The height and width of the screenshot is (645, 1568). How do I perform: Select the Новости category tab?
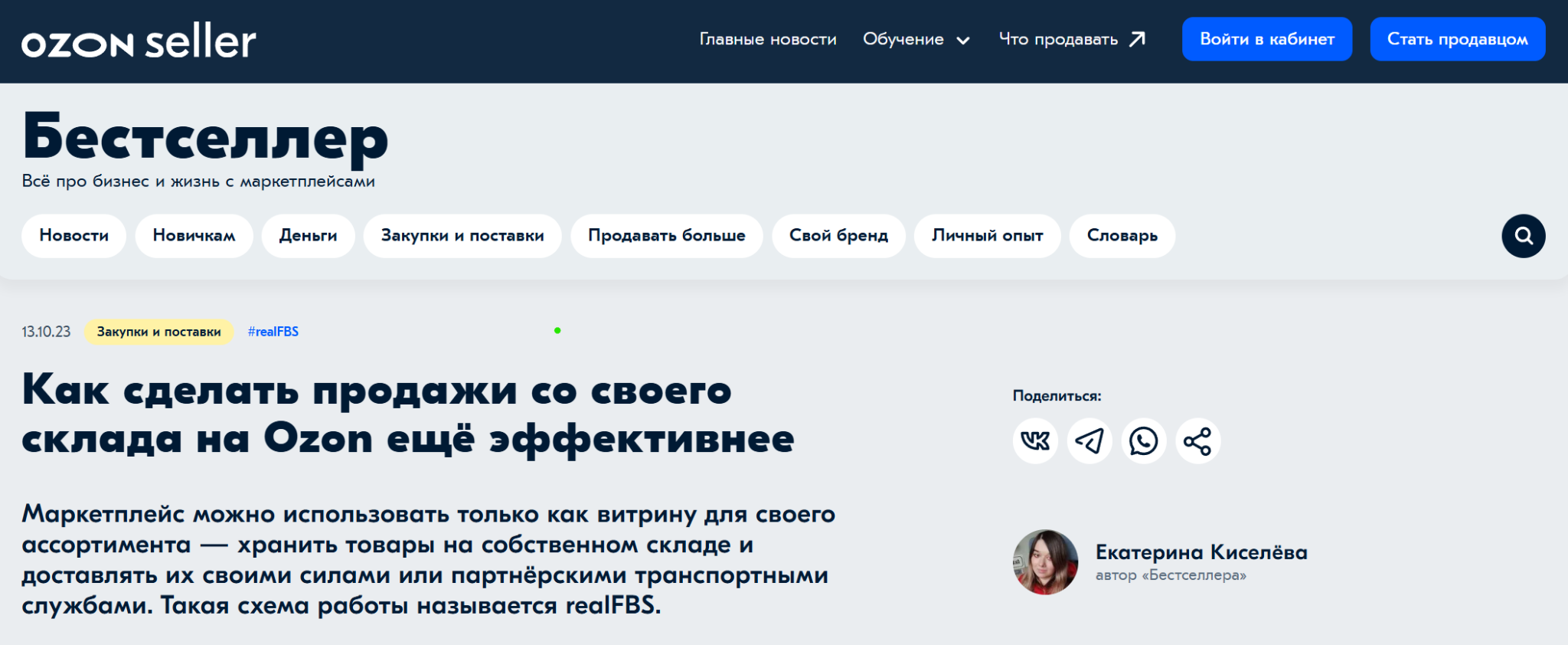click(73, 236)
